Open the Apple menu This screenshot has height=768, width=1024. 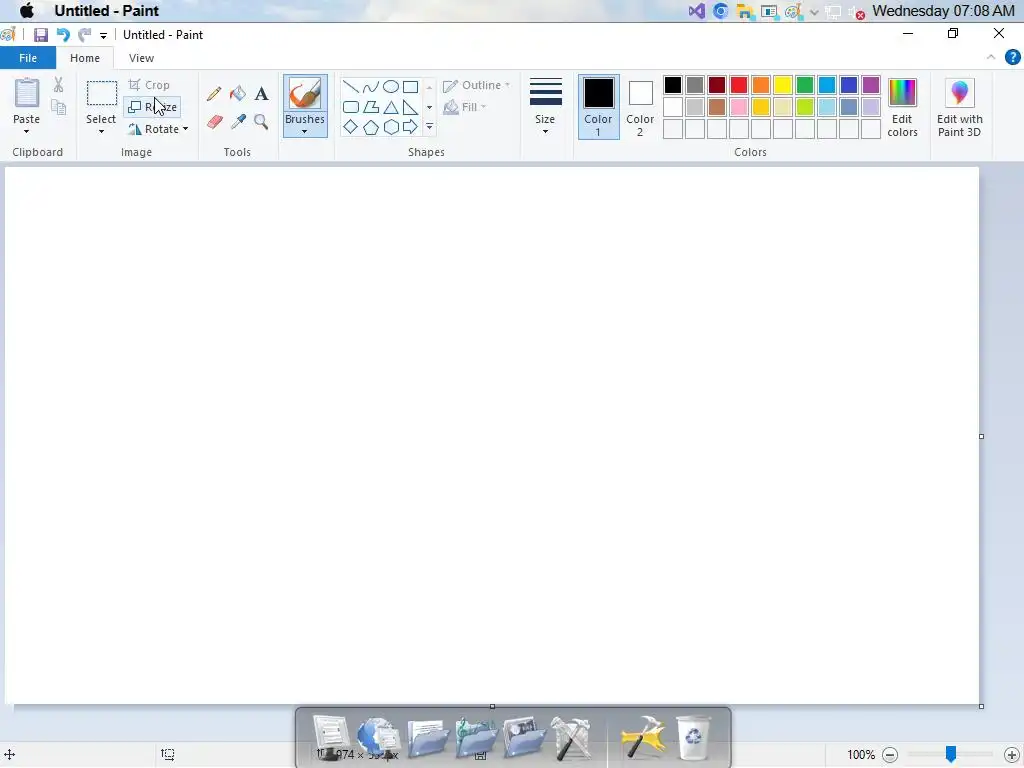point(27,10)
